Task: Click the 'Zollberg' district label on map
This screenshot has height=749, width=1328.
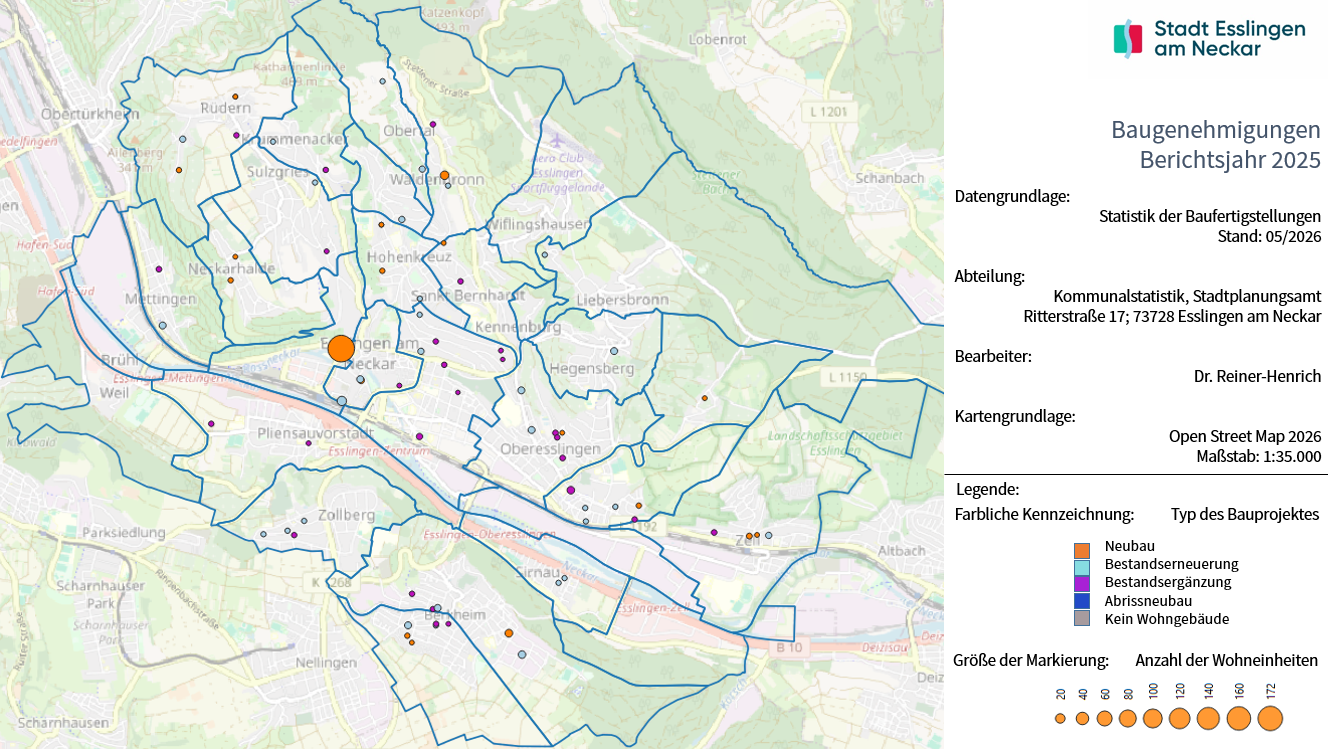Action: [x=345, y=515]
